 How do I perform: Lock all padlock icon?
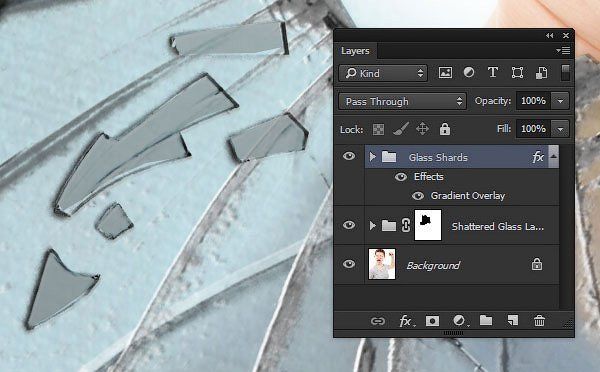(445, 129)
